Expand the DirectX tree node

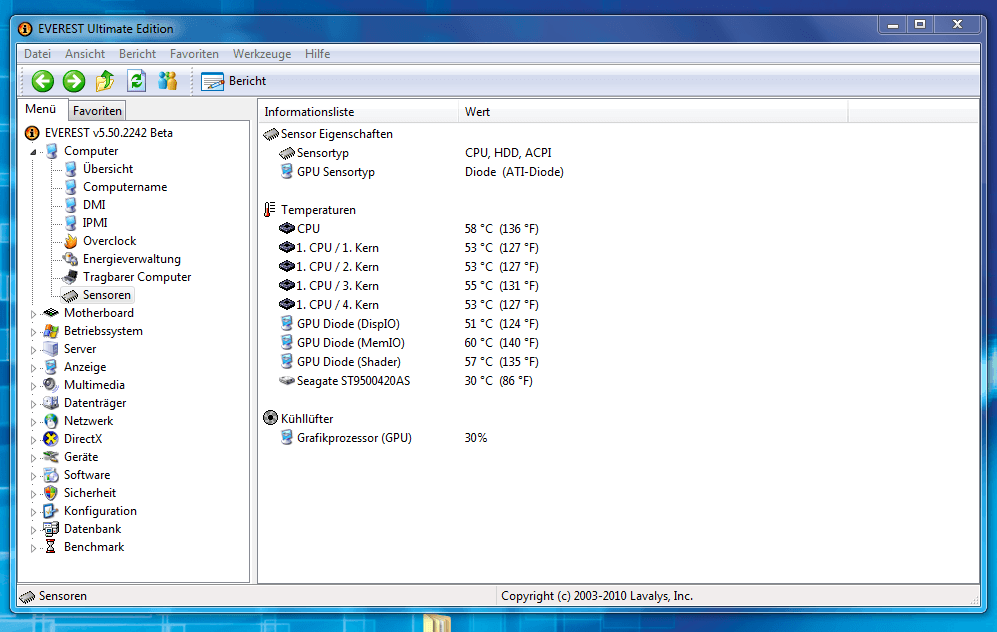(x=33, y=440)
